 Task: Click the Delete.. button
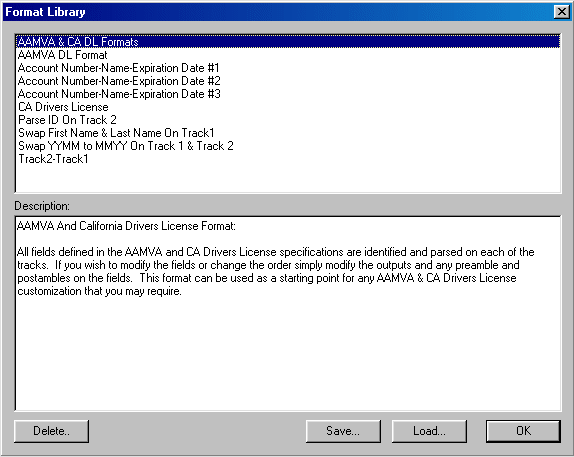tap(51, 431)
